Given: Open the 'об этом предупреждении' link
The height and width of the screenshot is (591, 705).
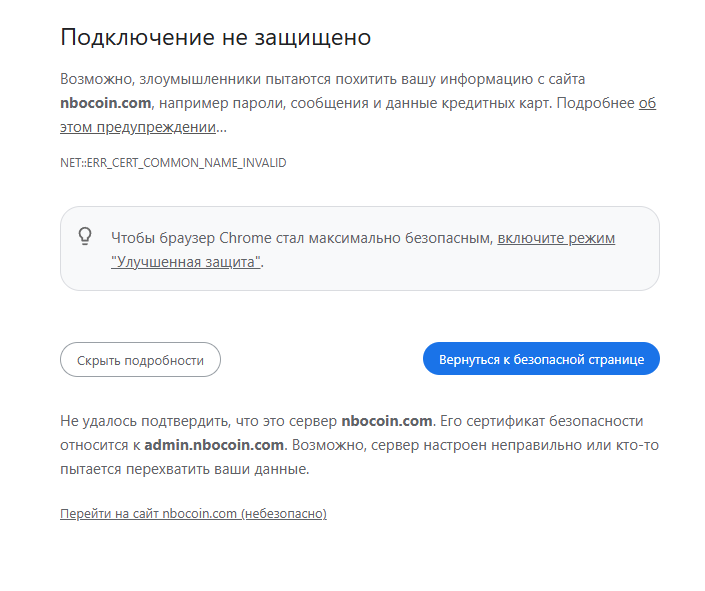Looking at the screenshot, I should click(138, 127).
